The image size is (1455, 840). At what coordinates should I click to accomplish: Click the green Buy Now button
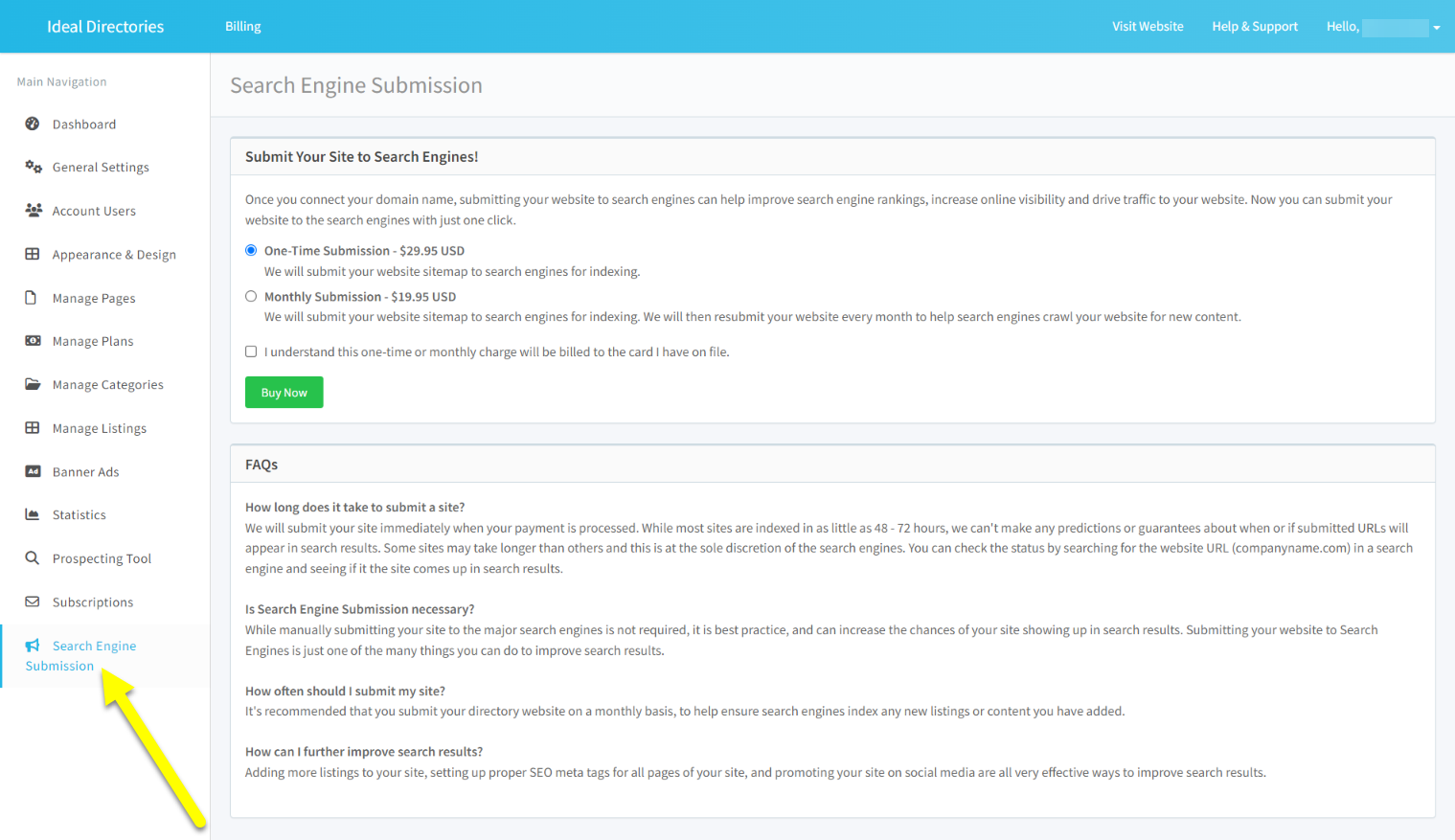(284, 393)
